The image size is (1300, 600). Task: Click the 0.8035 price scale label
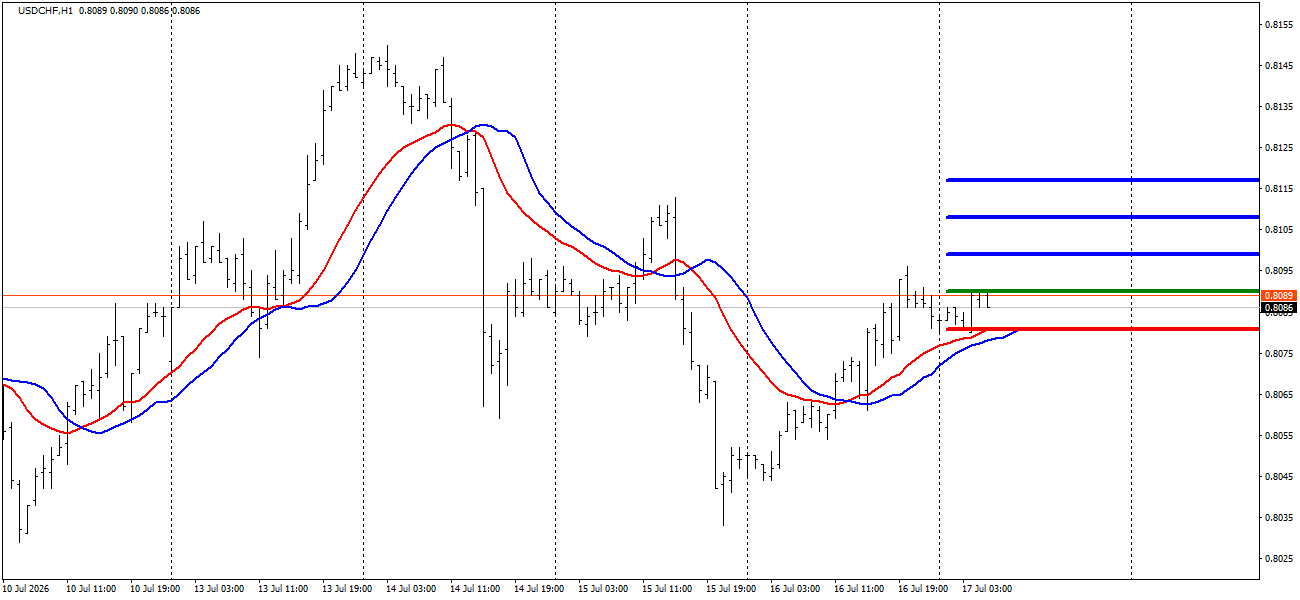[1280, 517]
